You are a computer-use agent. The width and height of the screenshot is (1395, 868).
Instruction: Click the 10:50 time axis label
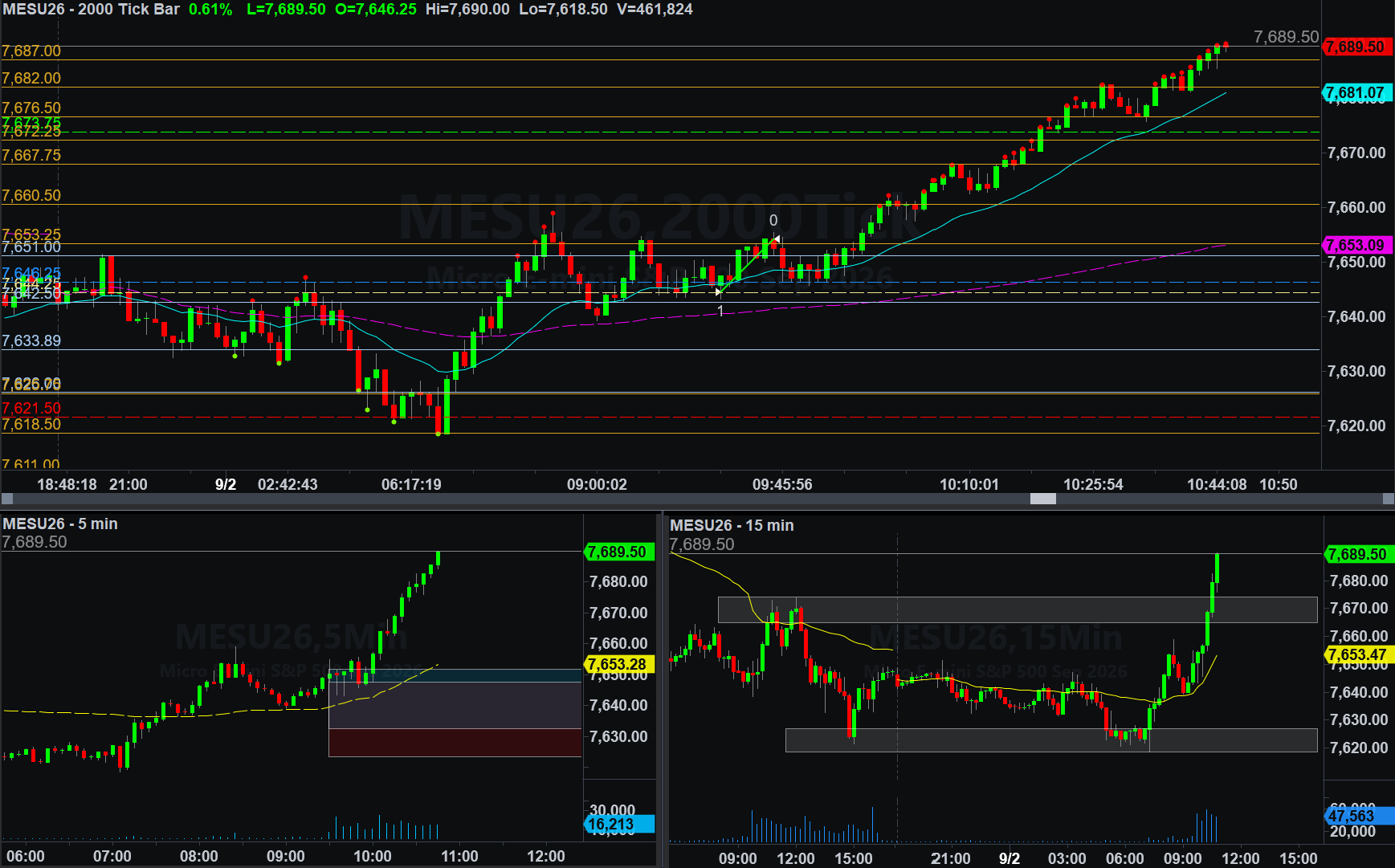[x=1279, y=485]
